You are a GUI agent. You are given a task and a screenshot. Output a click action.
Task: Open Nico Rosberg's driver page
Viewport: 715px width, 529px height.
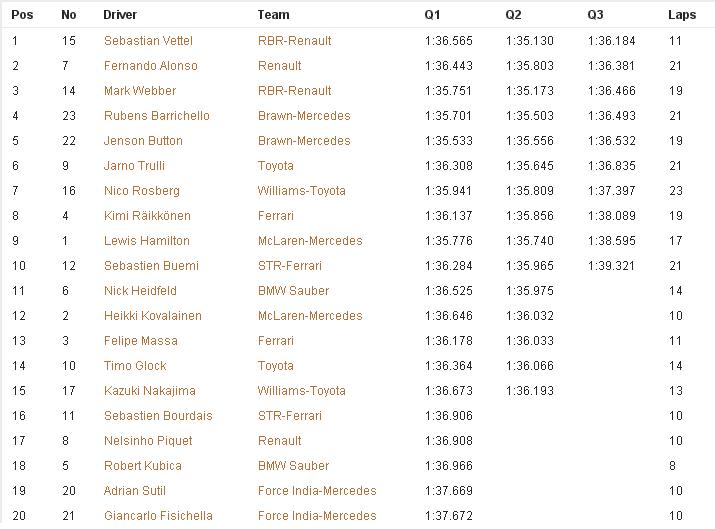[141, 191]
